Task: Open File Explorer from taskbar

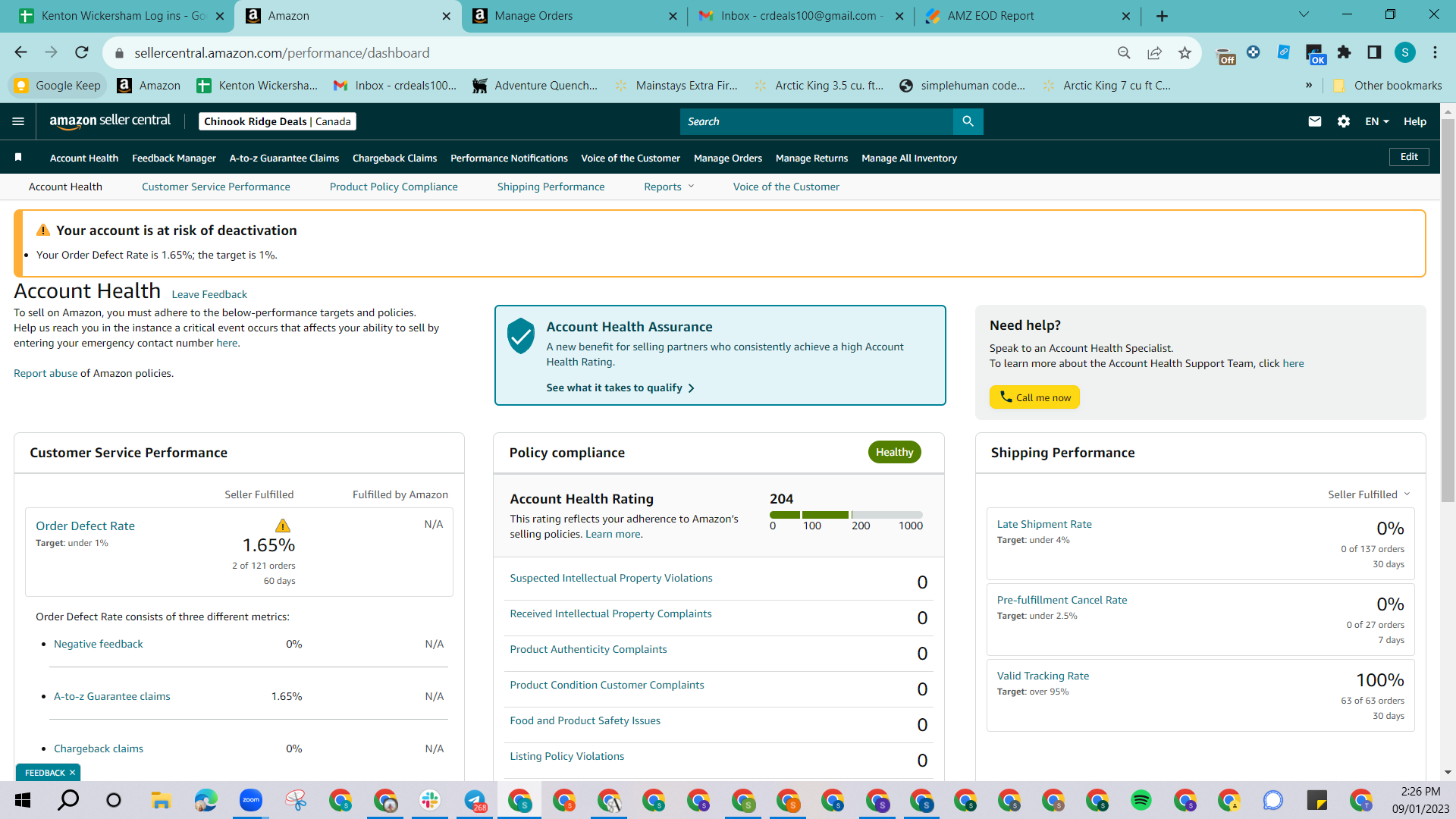Action: pos(160,800)
